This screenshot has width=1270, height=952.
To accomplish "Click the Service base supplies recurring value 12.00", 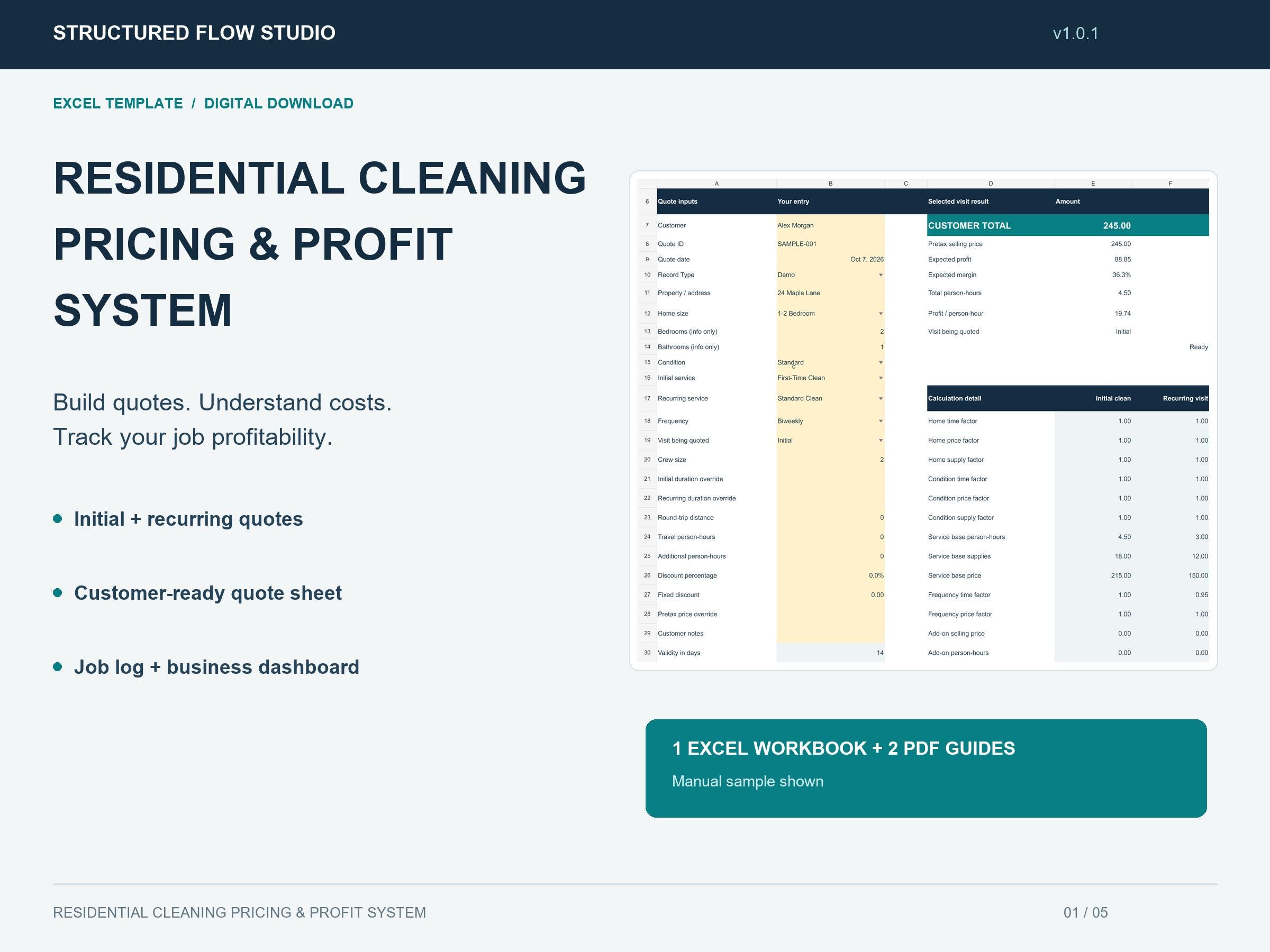I will click(1200, 556).
